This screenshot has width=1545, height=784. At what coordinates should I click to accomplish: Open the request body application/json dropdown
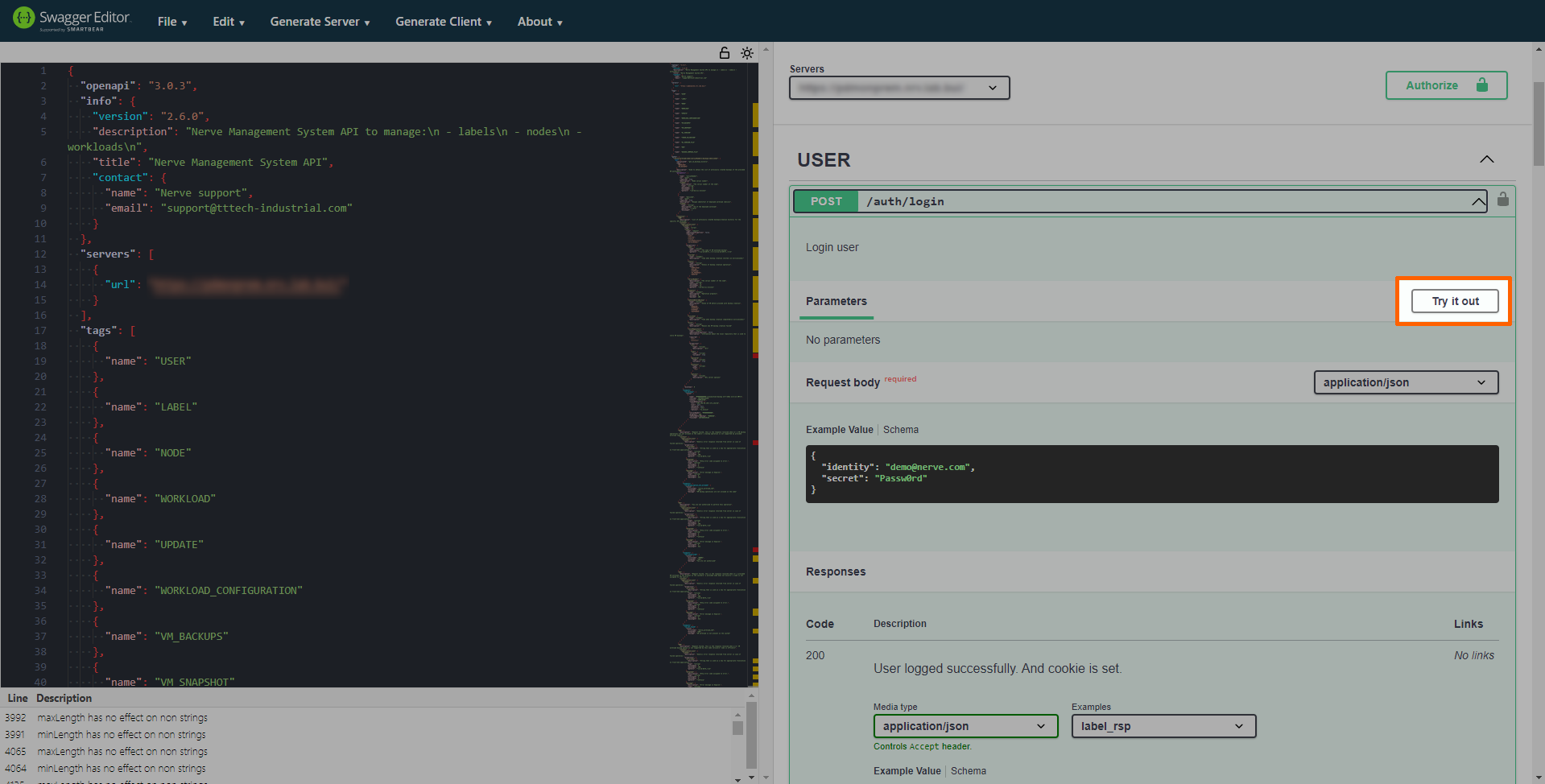1405,382
